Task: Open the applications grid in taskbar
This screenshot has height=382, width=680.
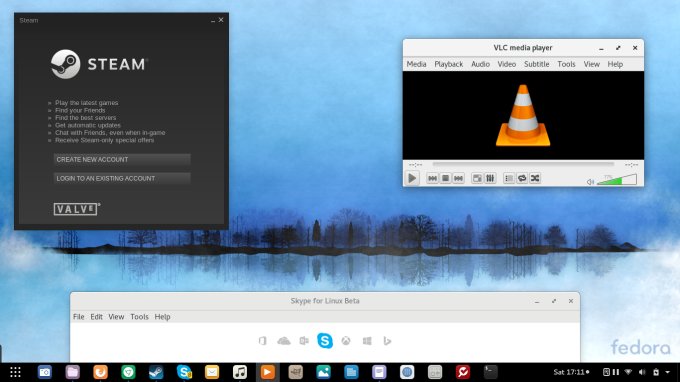Action: [15, 372]
